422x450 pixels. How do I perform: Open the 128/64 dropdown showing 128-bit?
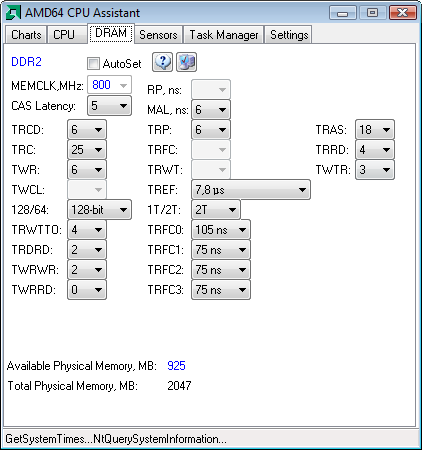point(99,210)
